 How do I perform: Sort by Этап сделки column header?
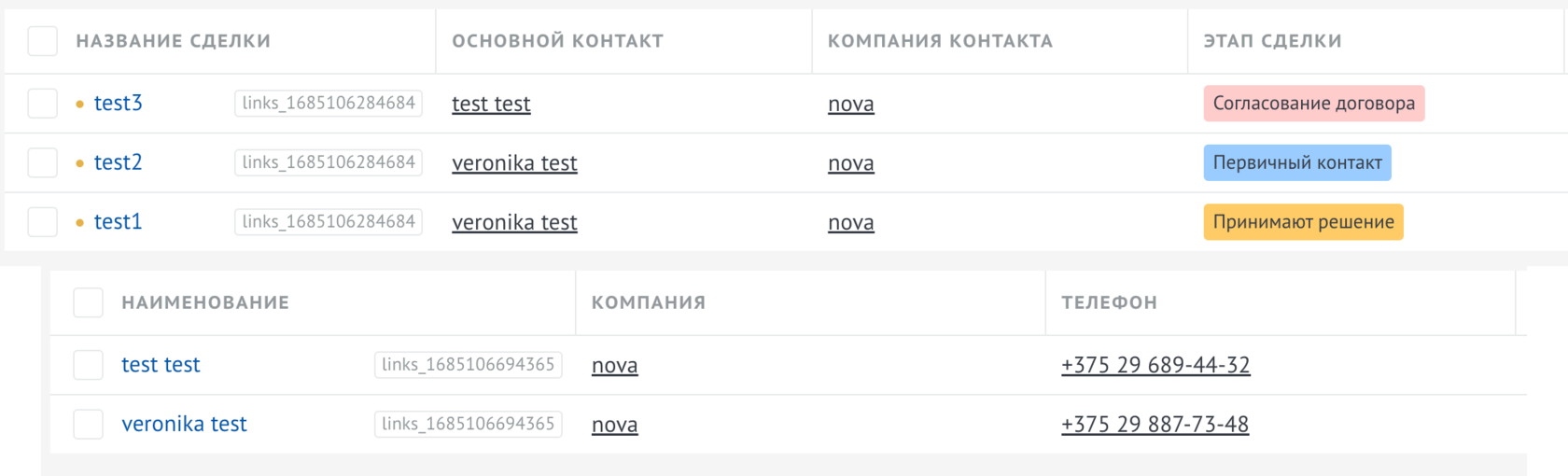click(1272, 41)
